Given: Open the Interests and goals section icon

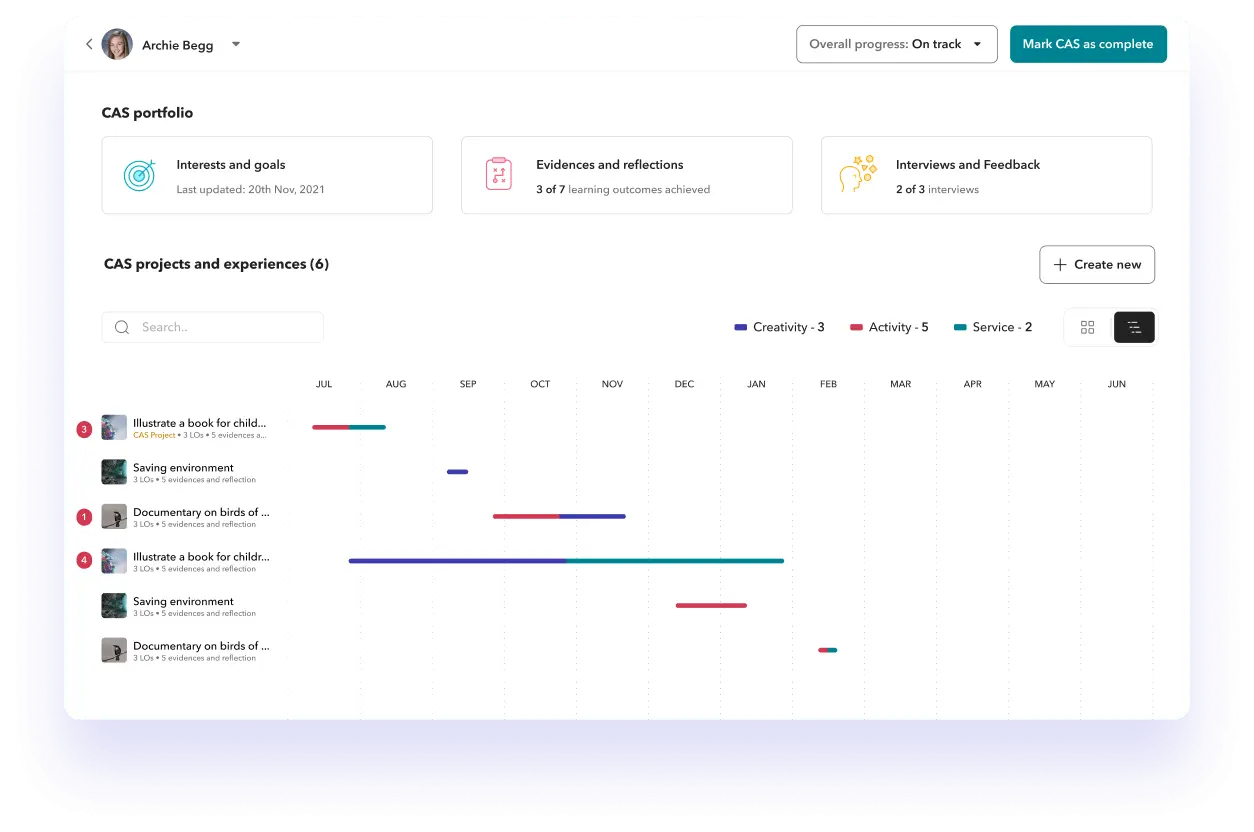Looking at the screenshot, I should tap(139, 174).
